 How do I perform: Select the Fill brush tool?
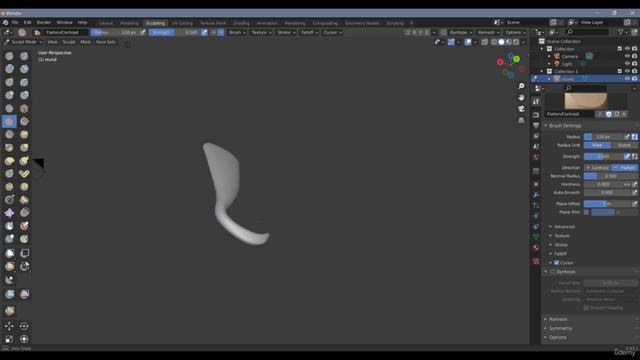24,121
